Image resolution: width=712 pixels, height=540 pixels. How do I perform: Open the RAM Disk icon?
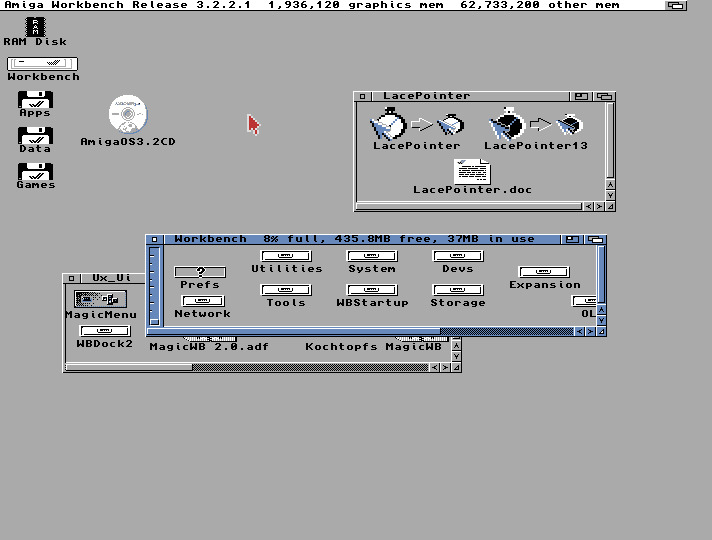[x=35, y=27]
